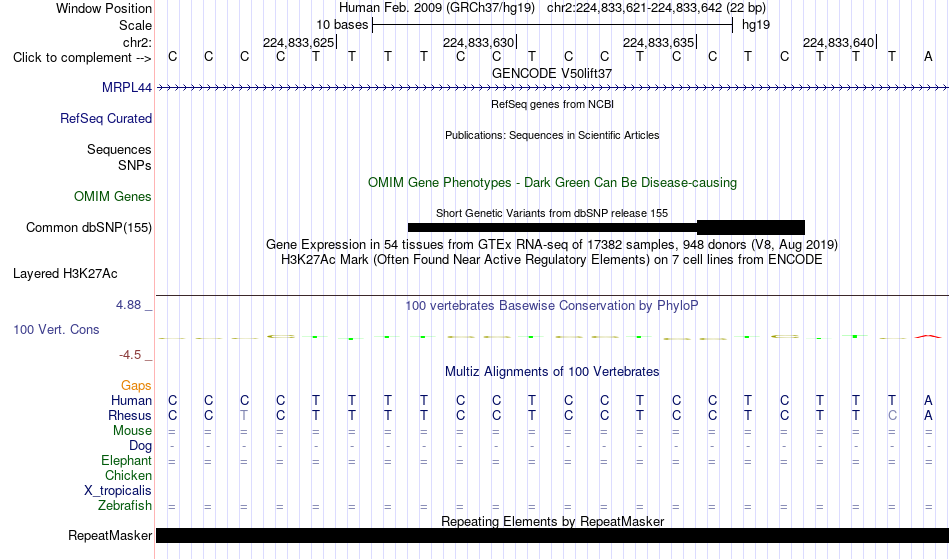Click the H3K27Ac Mark ENCODE title
This screenshot has width=950, height=559.
552,260
